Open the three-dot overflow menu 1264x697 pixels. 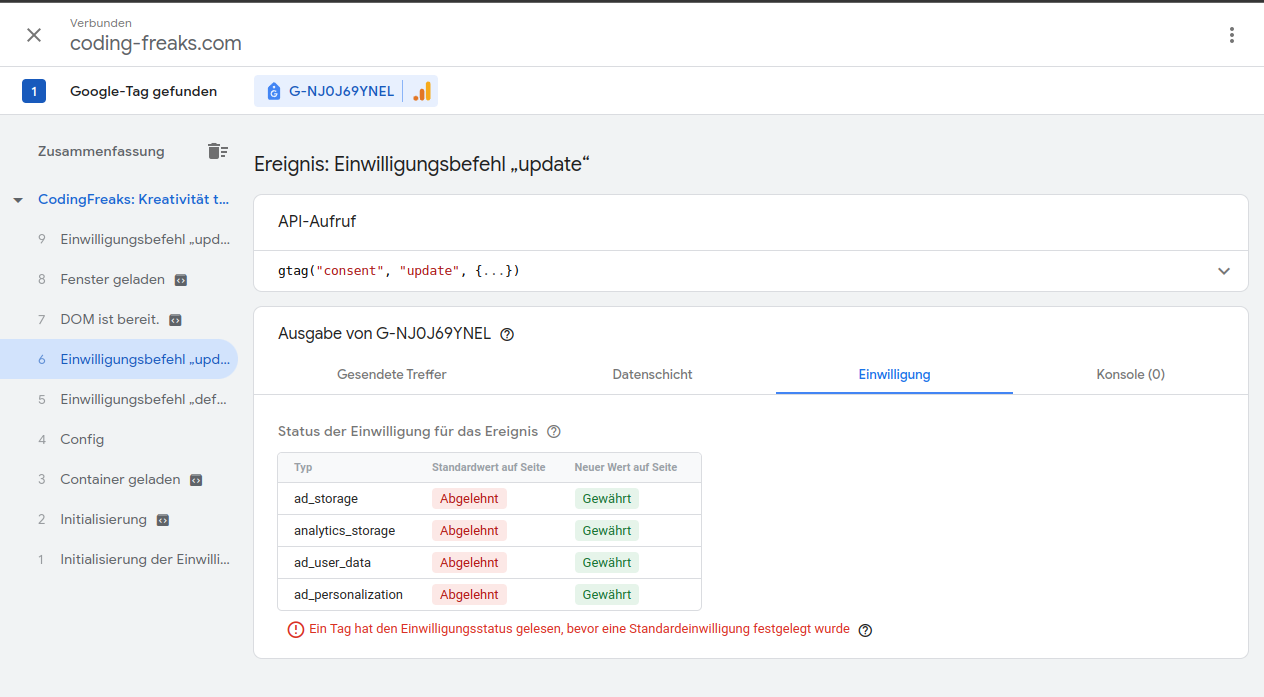click(x=1231, y=34)
